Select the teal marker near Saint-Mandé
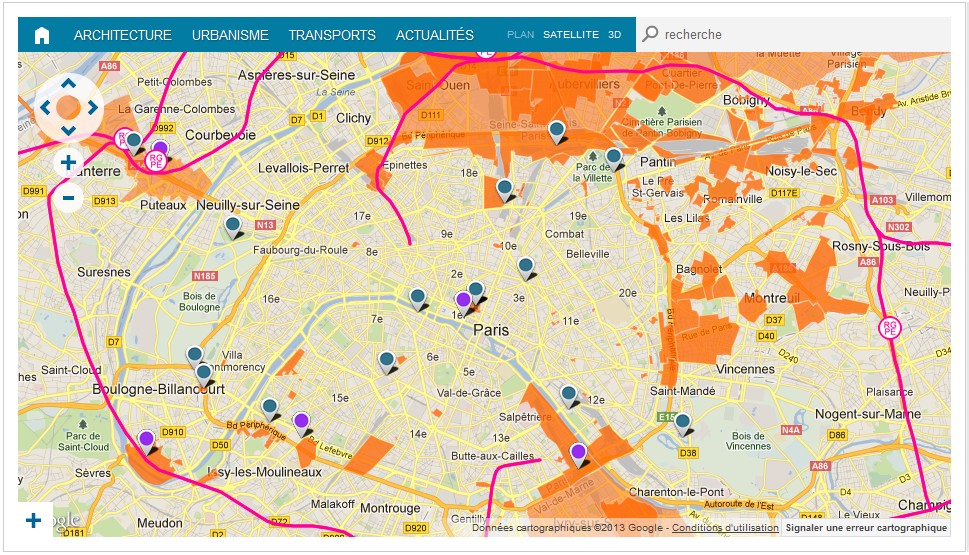 coord(683,423)
